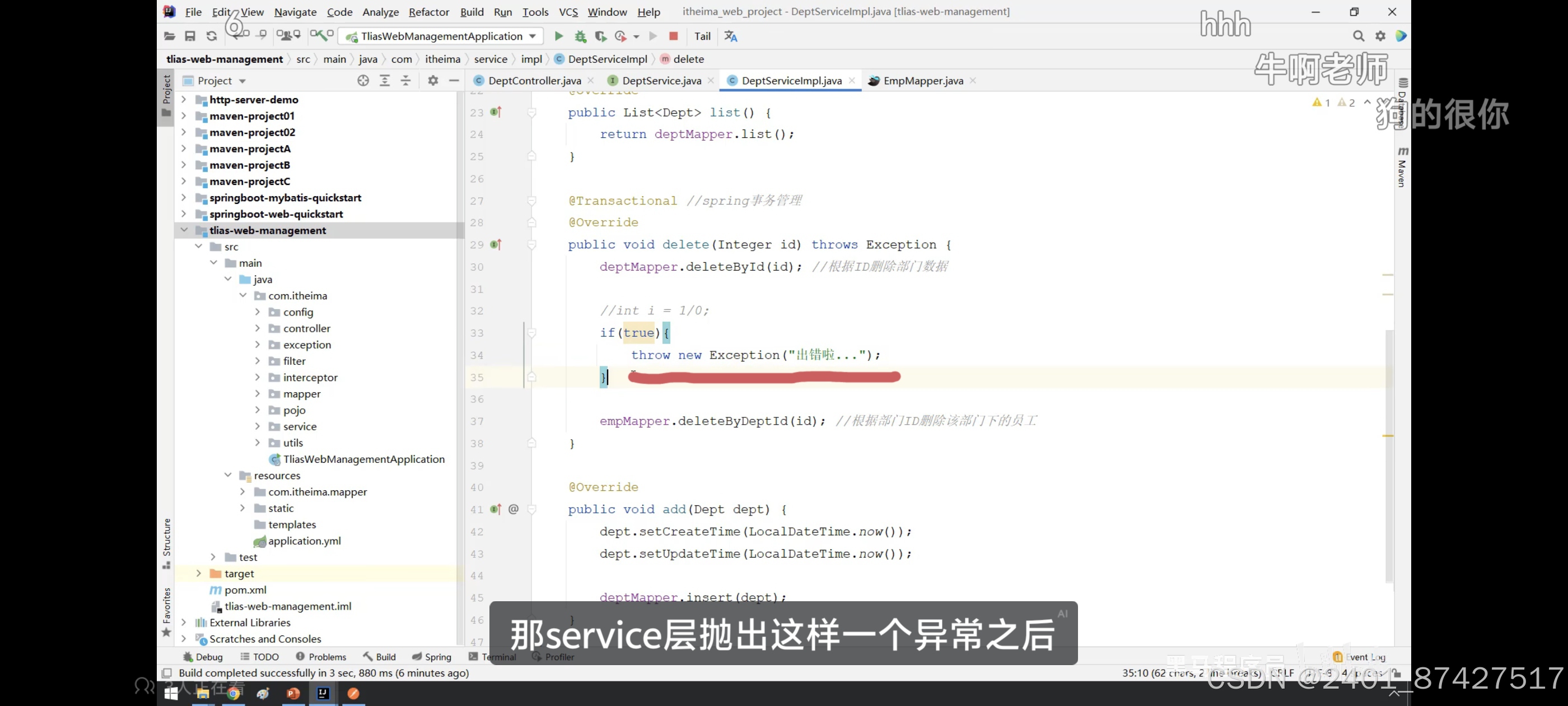This screenshot has width=1568, height=706.
Task: Toggle code folding at line 29
Action: [531, 245]
